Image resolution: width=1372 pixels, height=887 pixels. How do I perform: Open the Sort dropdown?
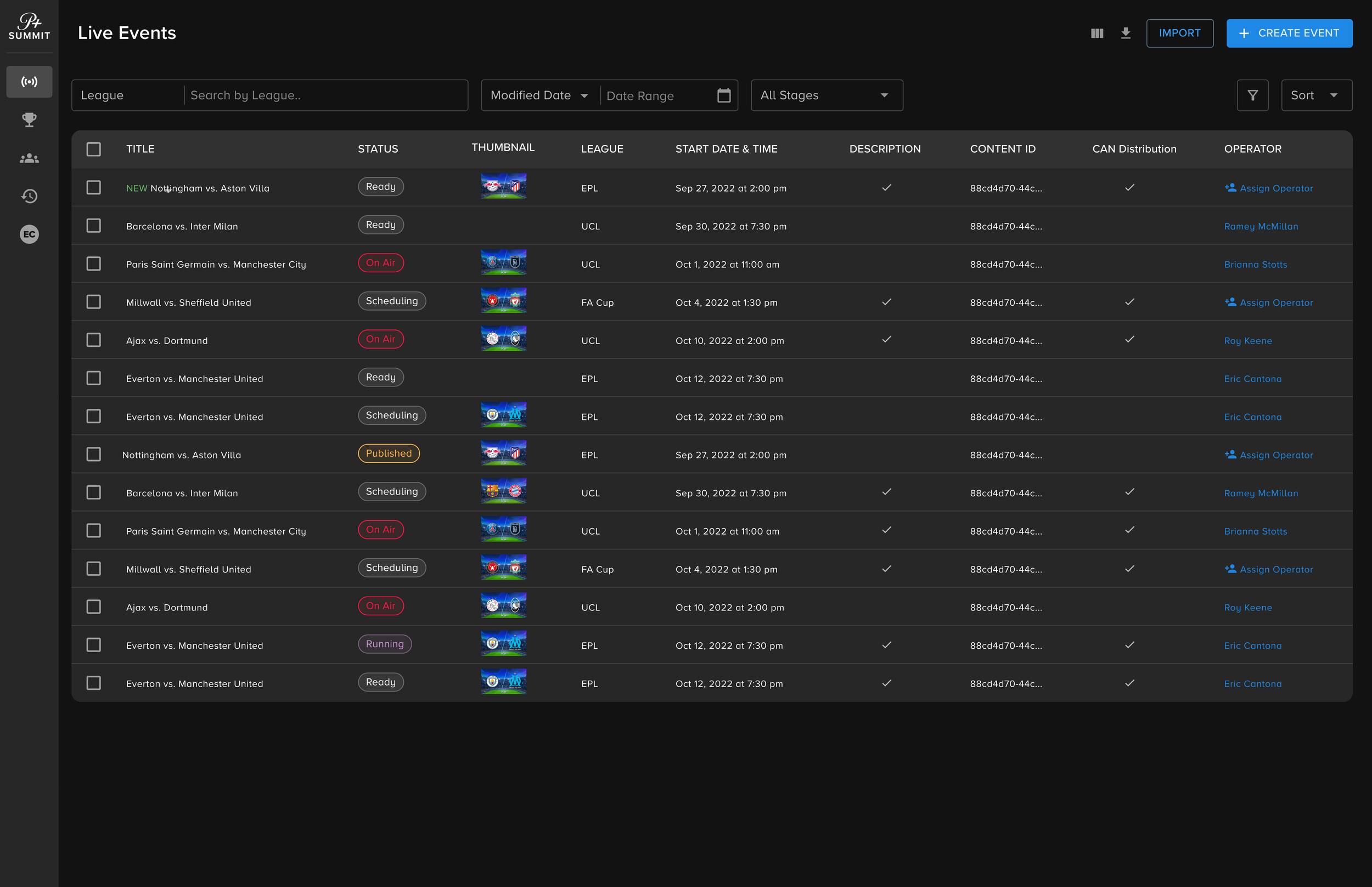pyautogui.click(x=1315, y=96)
